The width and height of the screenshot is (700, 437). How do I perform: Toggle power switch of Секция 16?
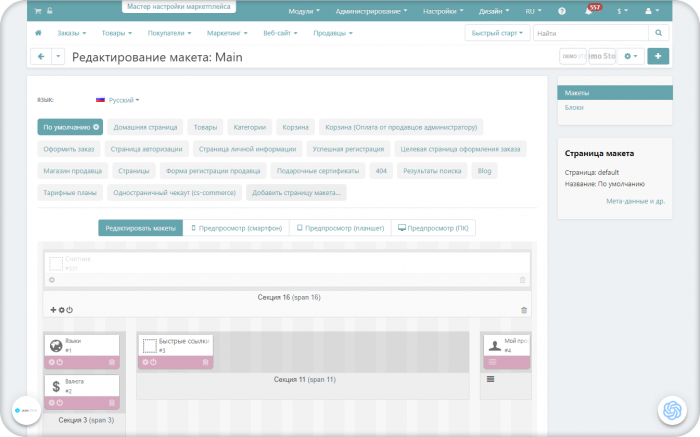tap(70, 310)
